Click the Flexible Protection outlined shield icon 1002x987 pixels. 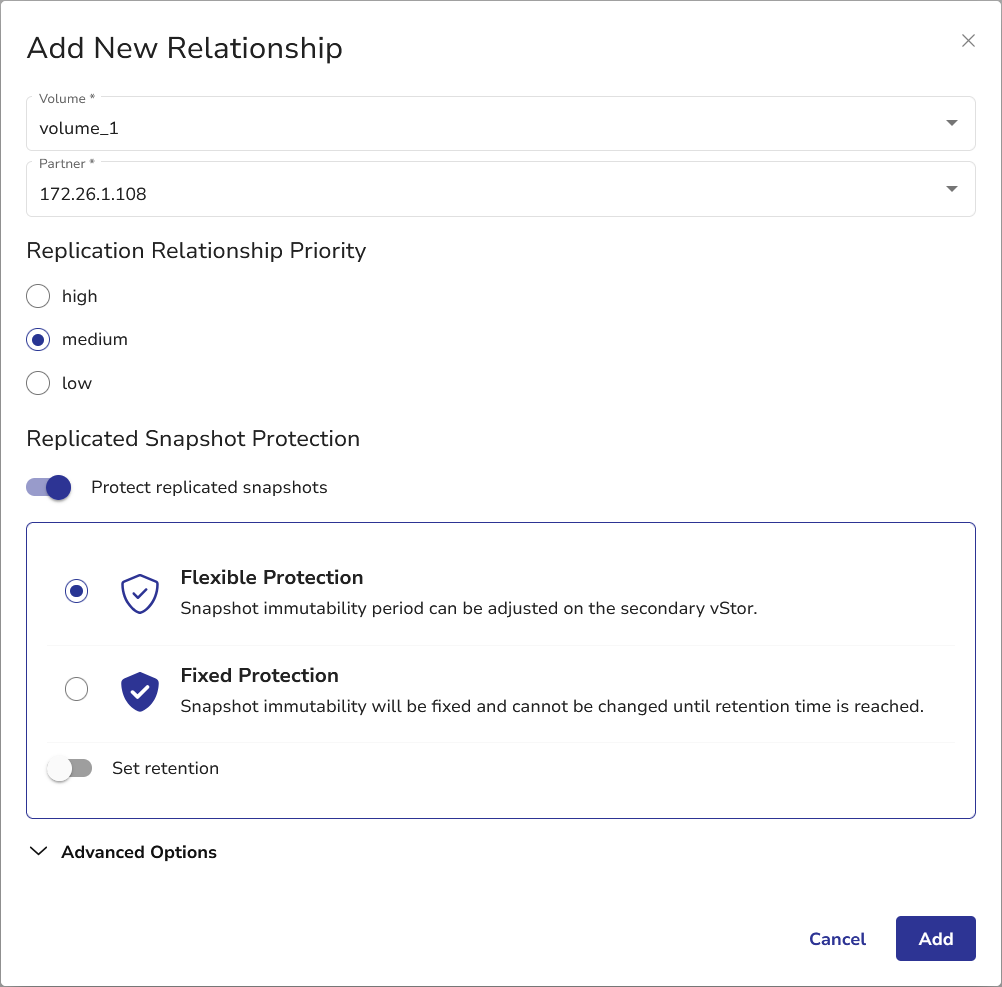(140, 592)
